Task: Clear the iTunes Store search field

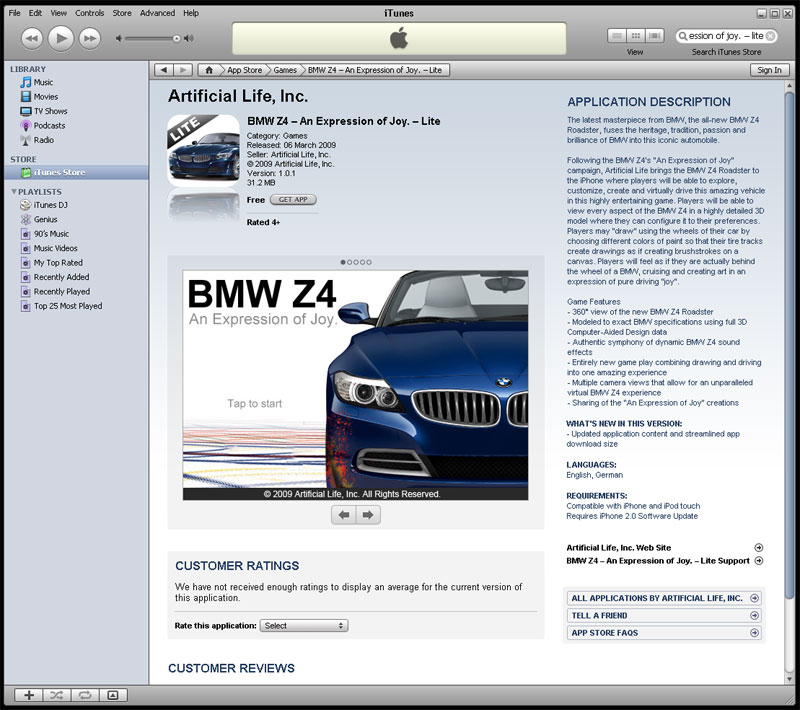Action: (770, 36)
